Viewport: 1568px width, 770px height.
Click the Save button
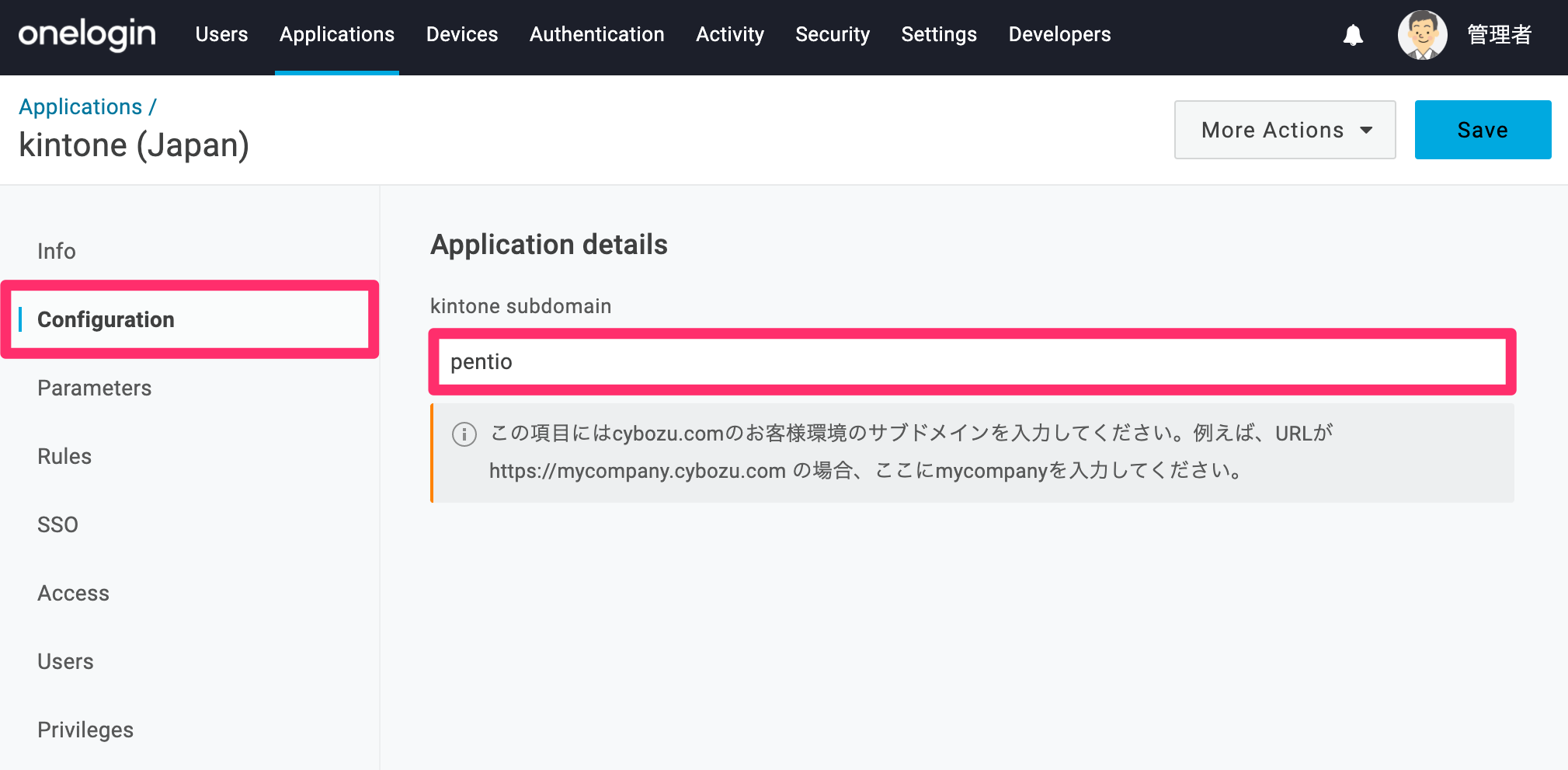point(1483,130)
